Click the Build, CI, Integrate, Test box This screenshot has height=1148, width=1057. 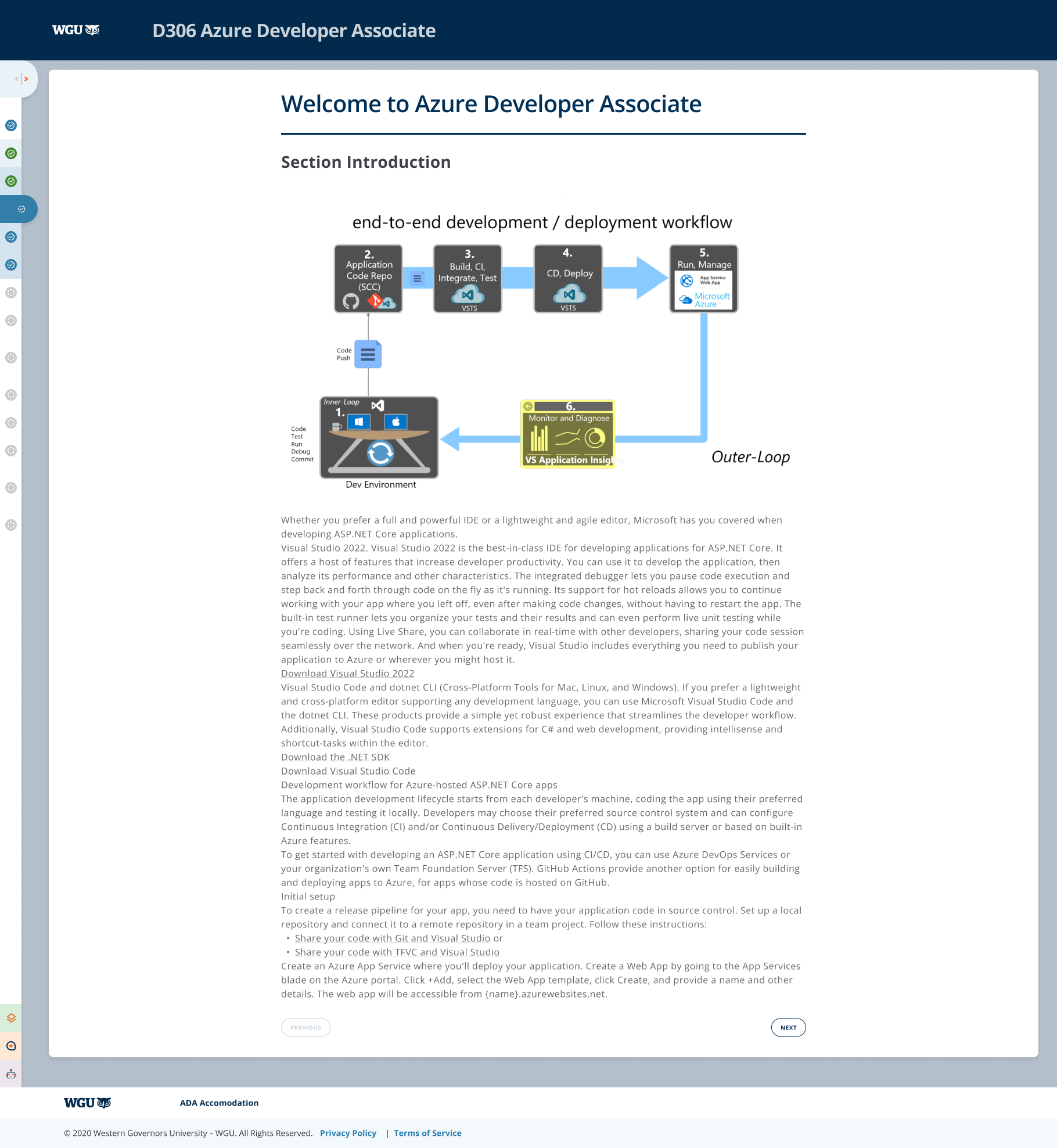coord(468,278)
